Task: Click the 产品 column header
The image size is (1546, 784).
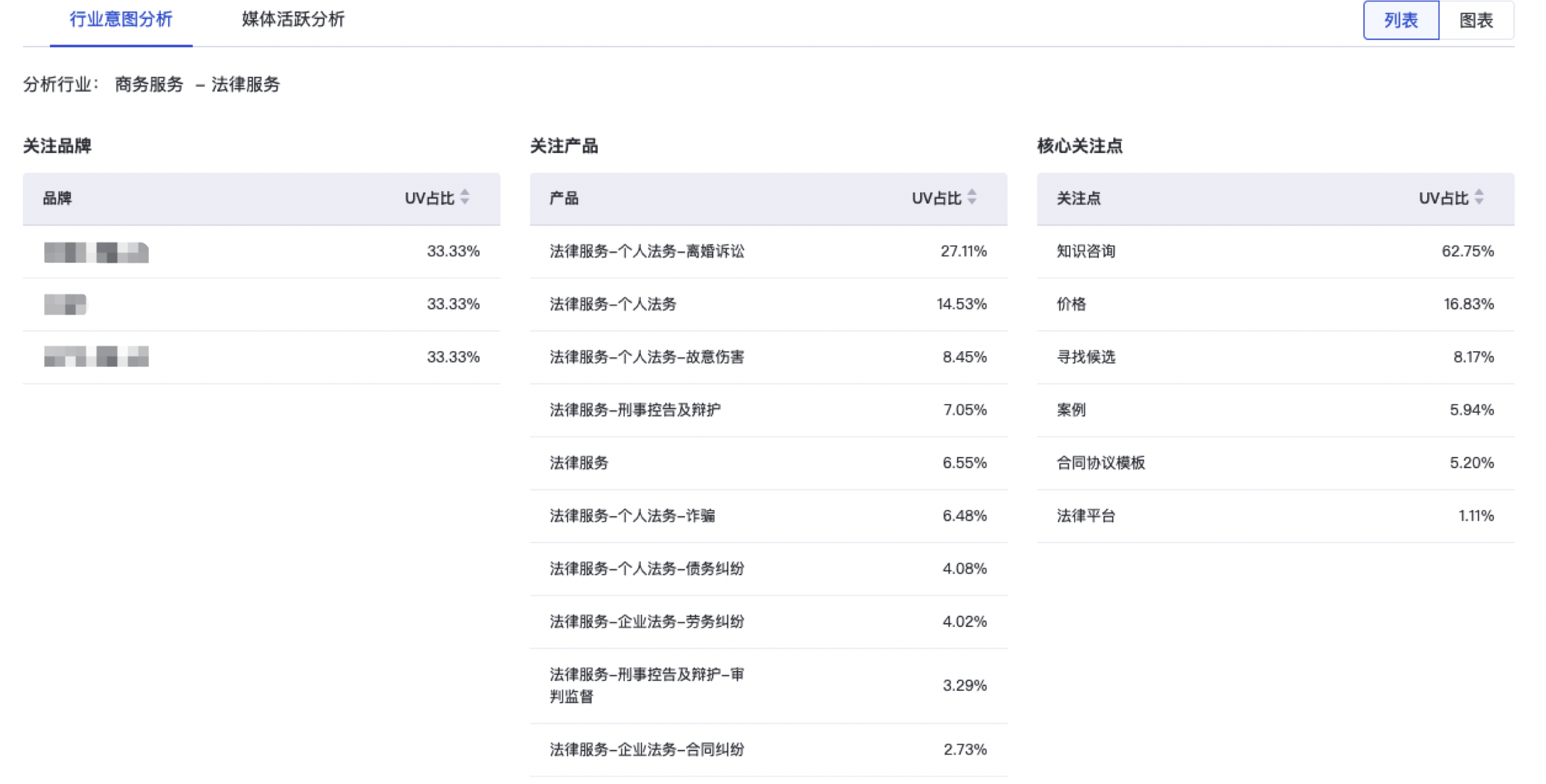Action: [x=563, y=198]
